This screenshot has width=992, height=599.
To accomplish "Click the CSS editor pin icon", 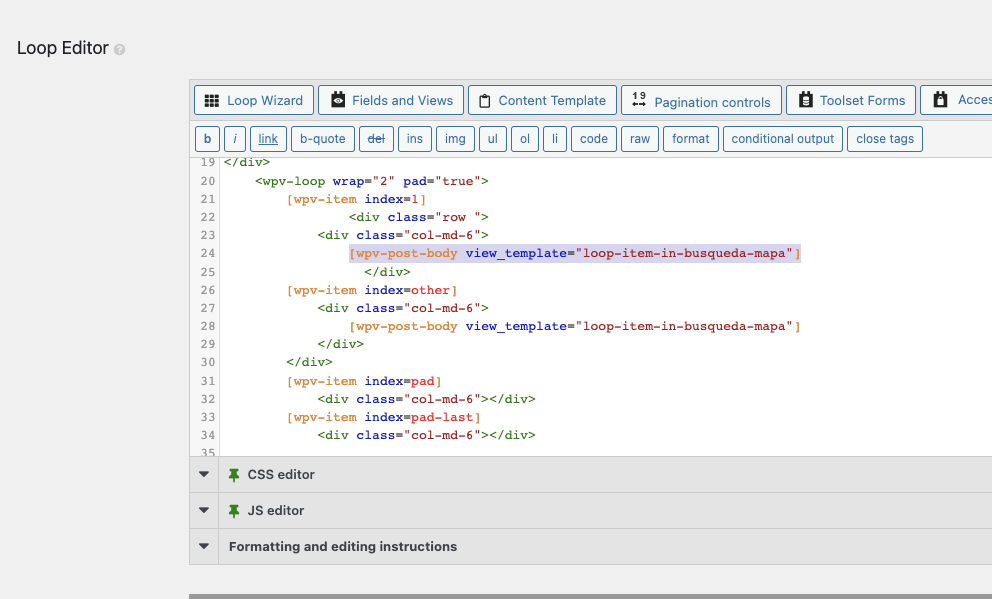I will click(x=234, y=474).
